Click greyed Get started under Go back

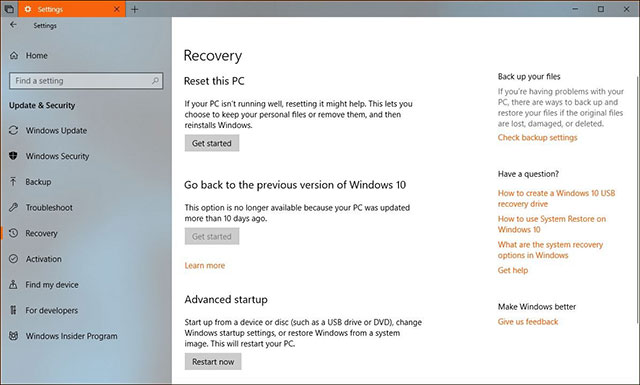212,236
